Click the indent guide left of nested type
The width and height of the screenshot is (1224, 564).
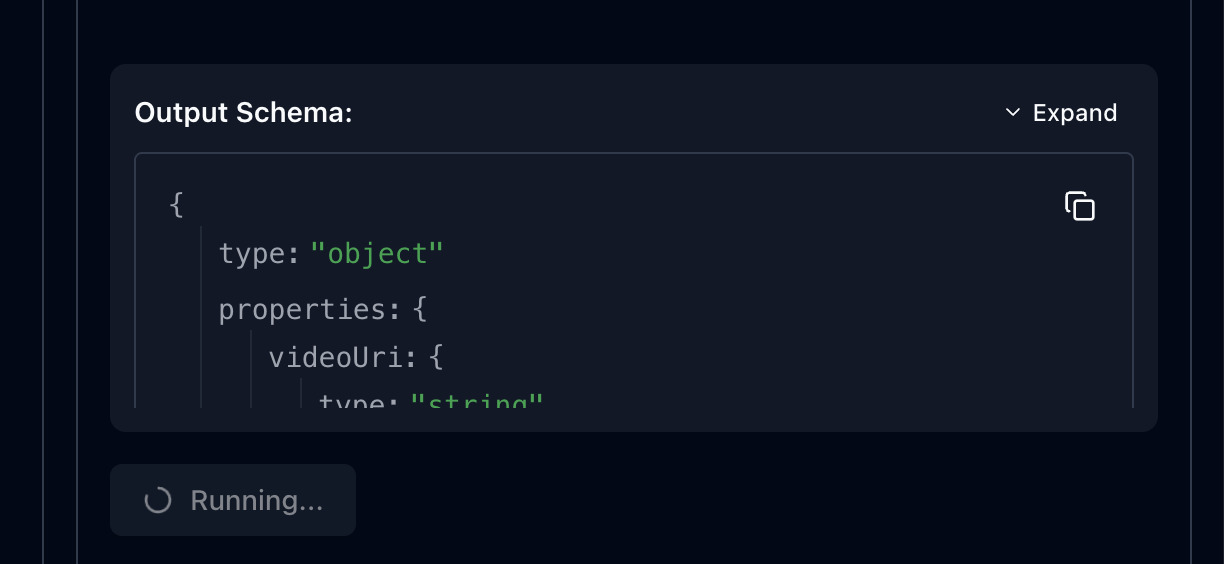pos(301,395)
